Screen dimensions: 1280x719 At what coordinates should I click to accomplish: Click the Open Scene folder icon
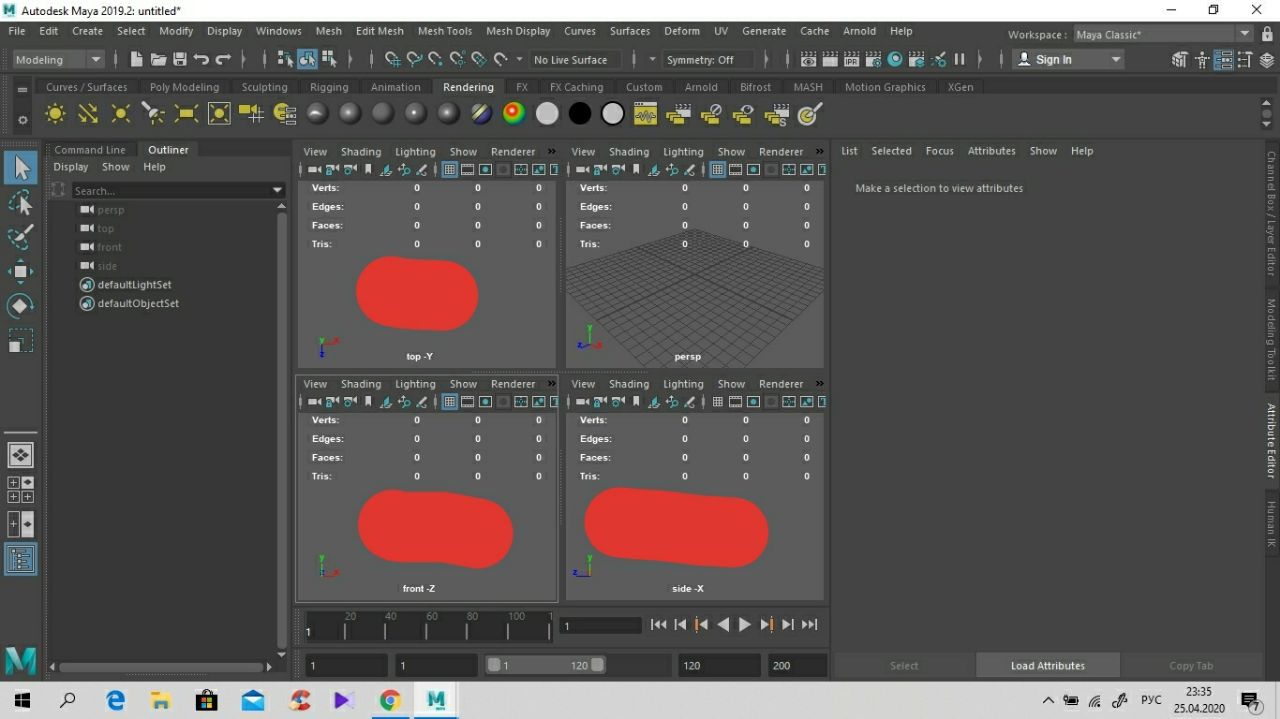click(158, 60)
